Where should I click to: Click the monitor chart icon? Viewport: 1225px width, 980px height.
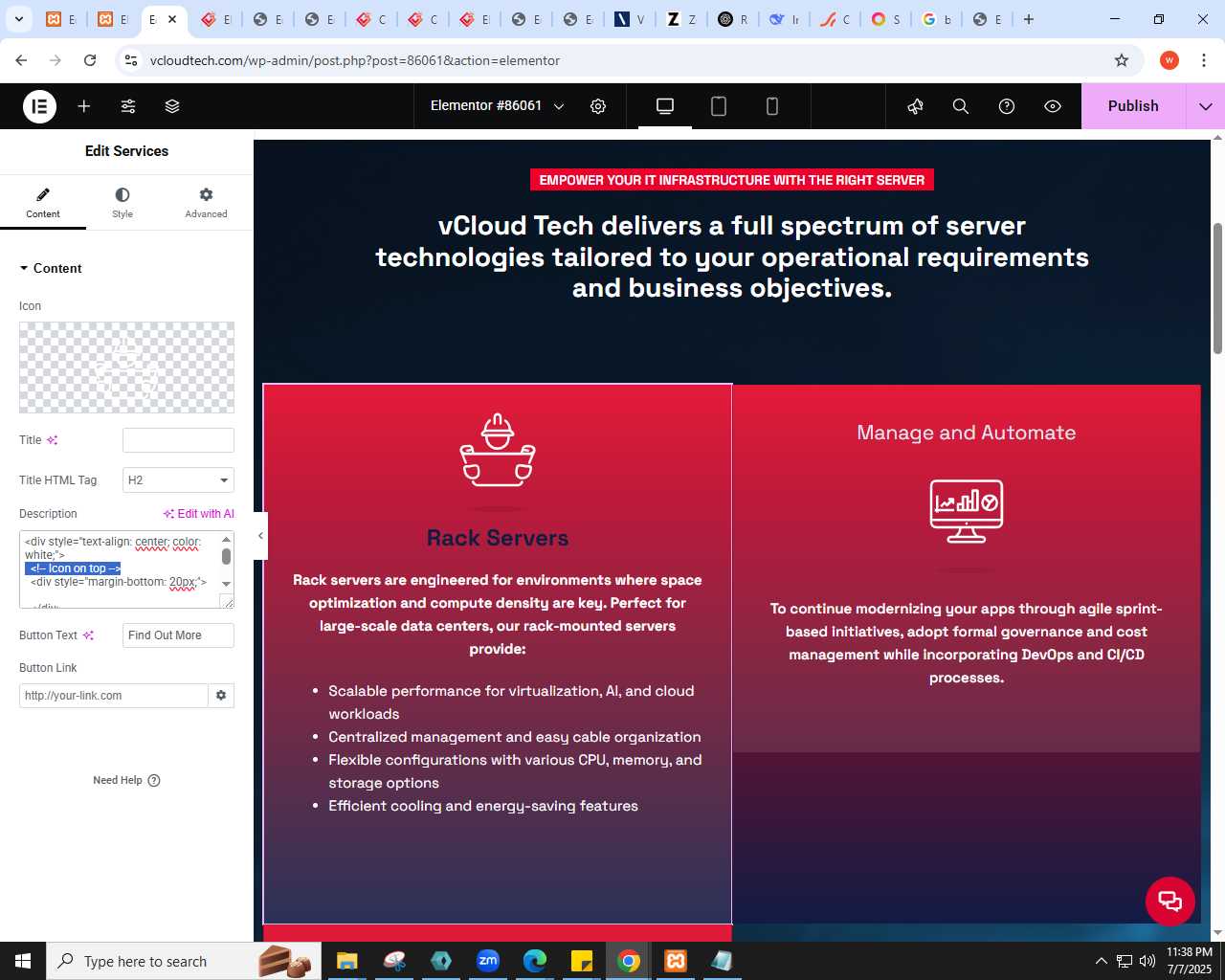click(967, 511)
